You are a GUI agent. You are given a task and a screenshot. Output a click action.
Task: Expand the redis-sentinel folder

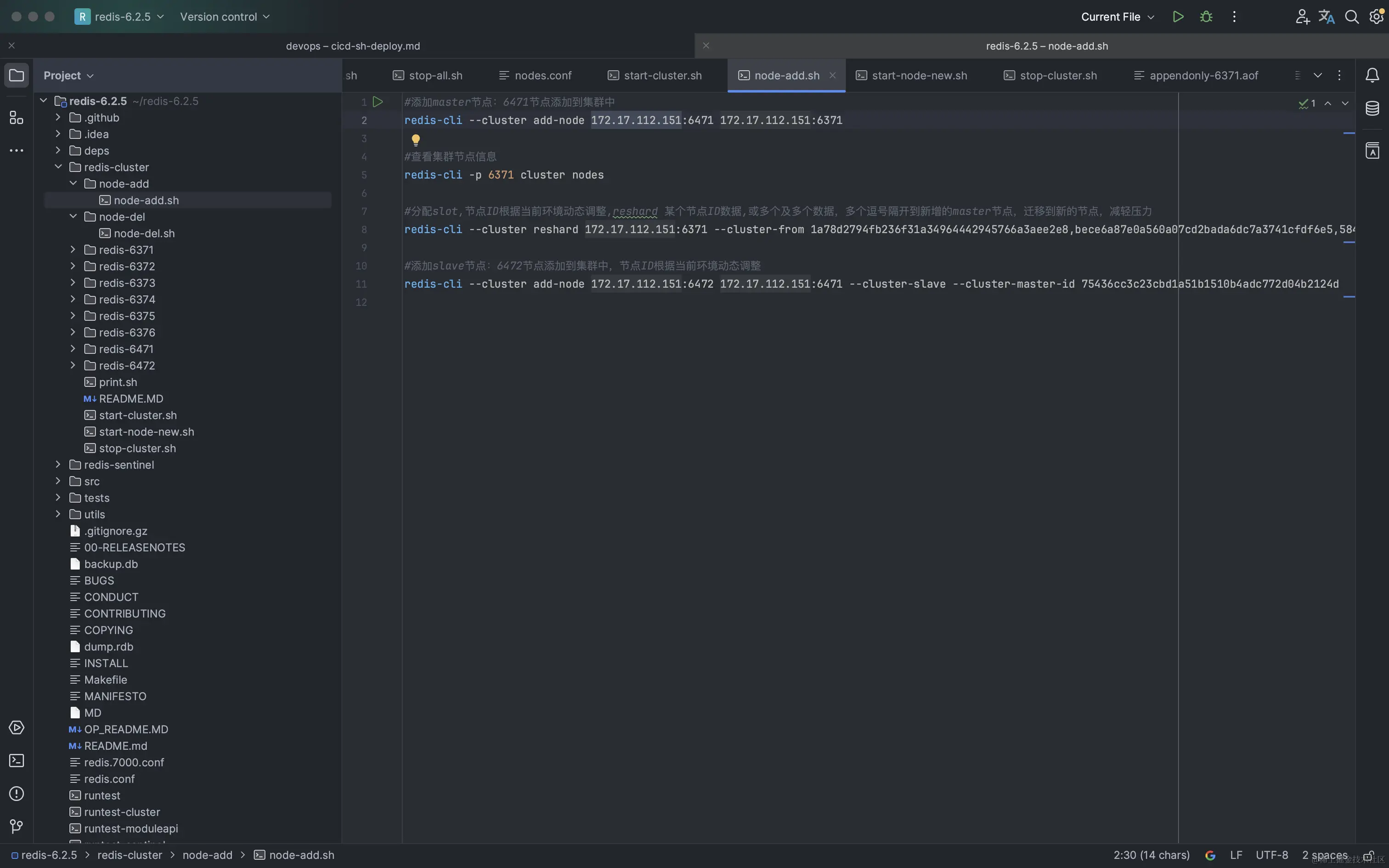[58, 464]
